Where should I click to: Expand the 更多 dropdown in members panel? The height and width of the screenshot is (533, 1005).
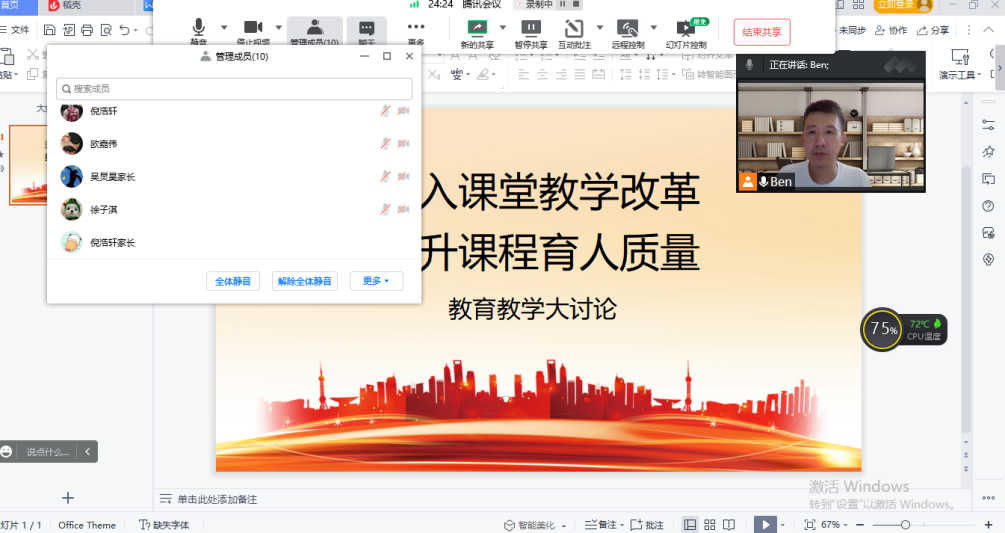pyautogui.click(x=376, y=281)
